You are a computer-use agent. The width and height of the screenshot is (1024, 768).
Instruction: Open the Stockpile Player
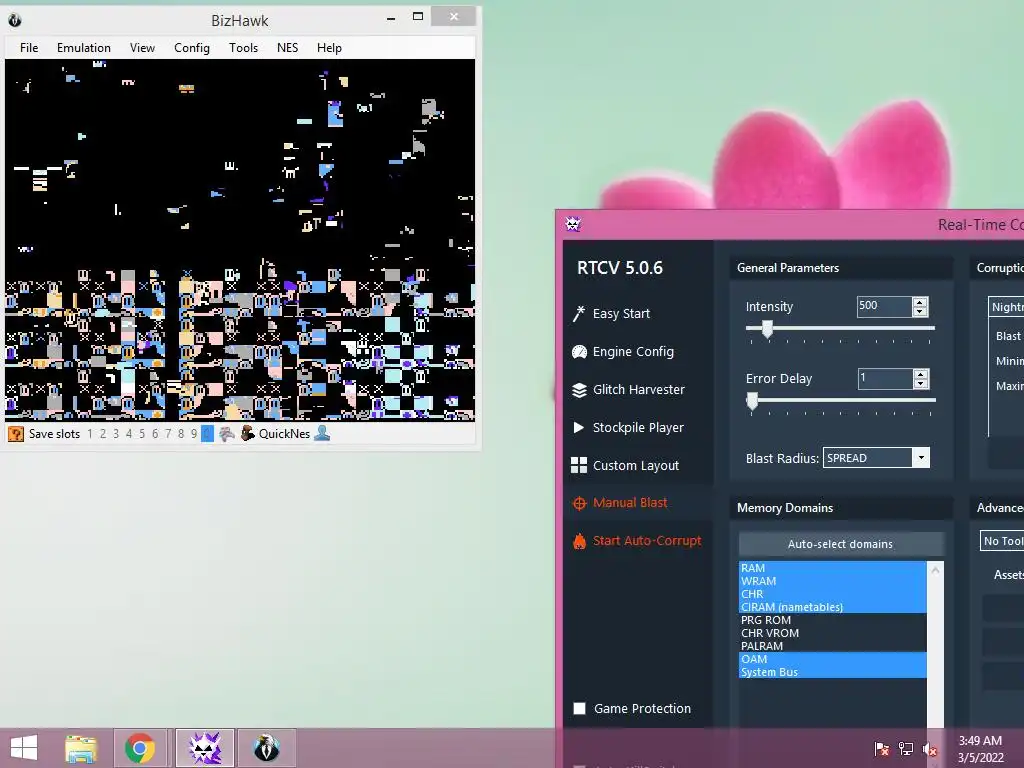[637, 427]
